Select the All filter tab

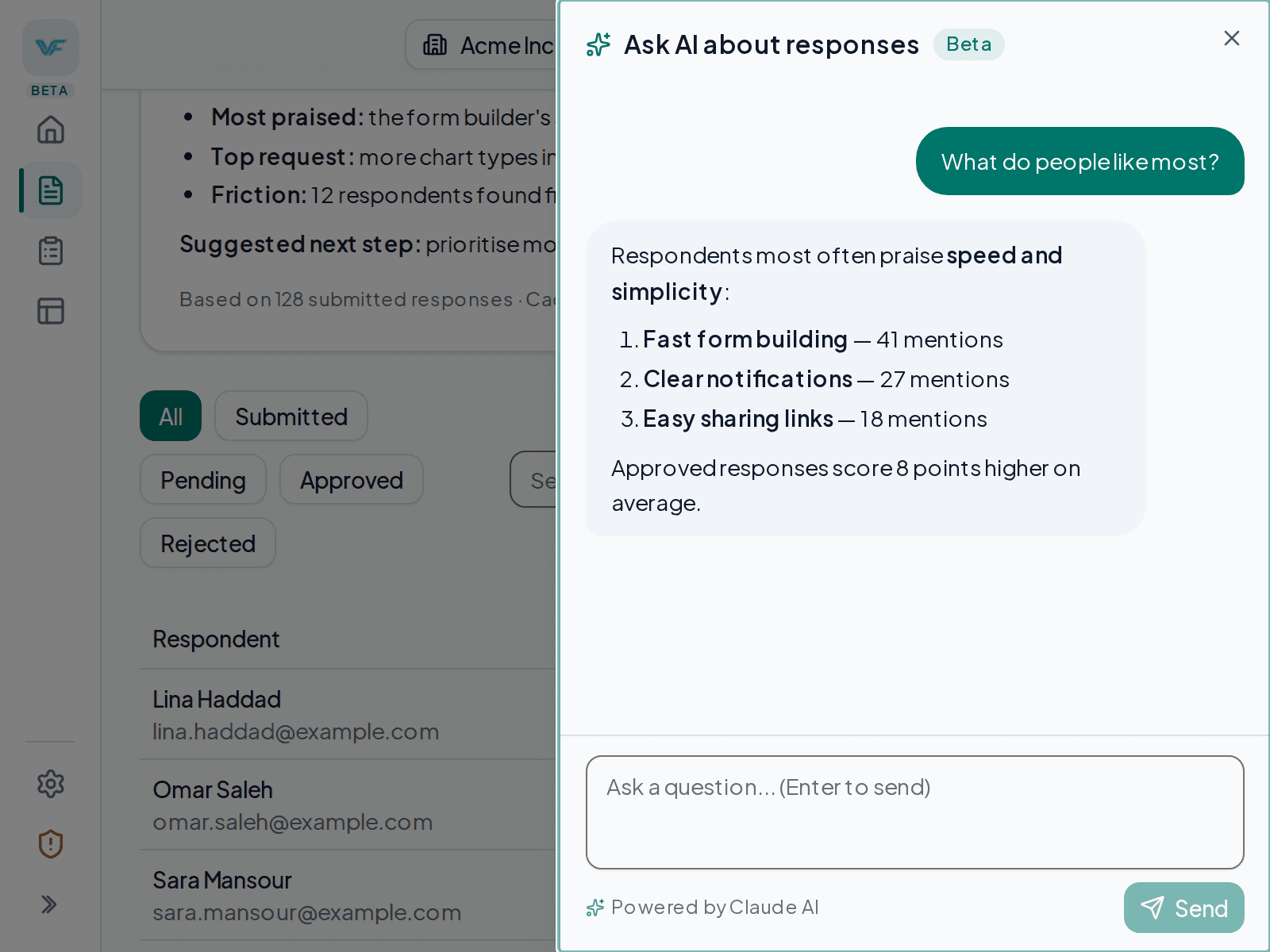pyautogui.click(x=171, y=416)
